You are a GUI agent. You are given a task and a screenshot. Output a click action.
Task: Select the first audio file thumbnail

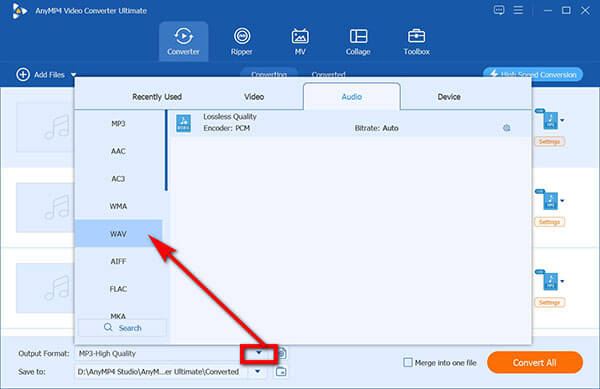click(x=45, y=127)
